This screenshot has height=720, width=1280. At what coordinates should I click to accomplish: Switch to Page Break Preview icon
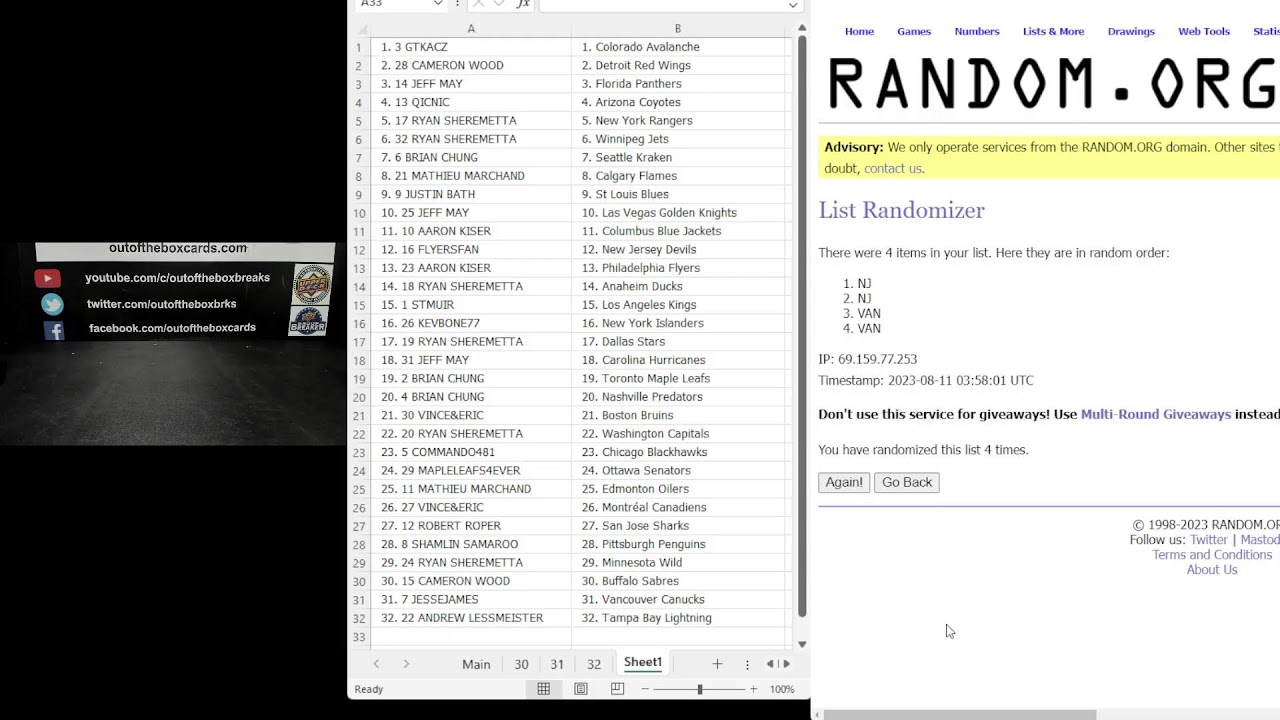617,689
